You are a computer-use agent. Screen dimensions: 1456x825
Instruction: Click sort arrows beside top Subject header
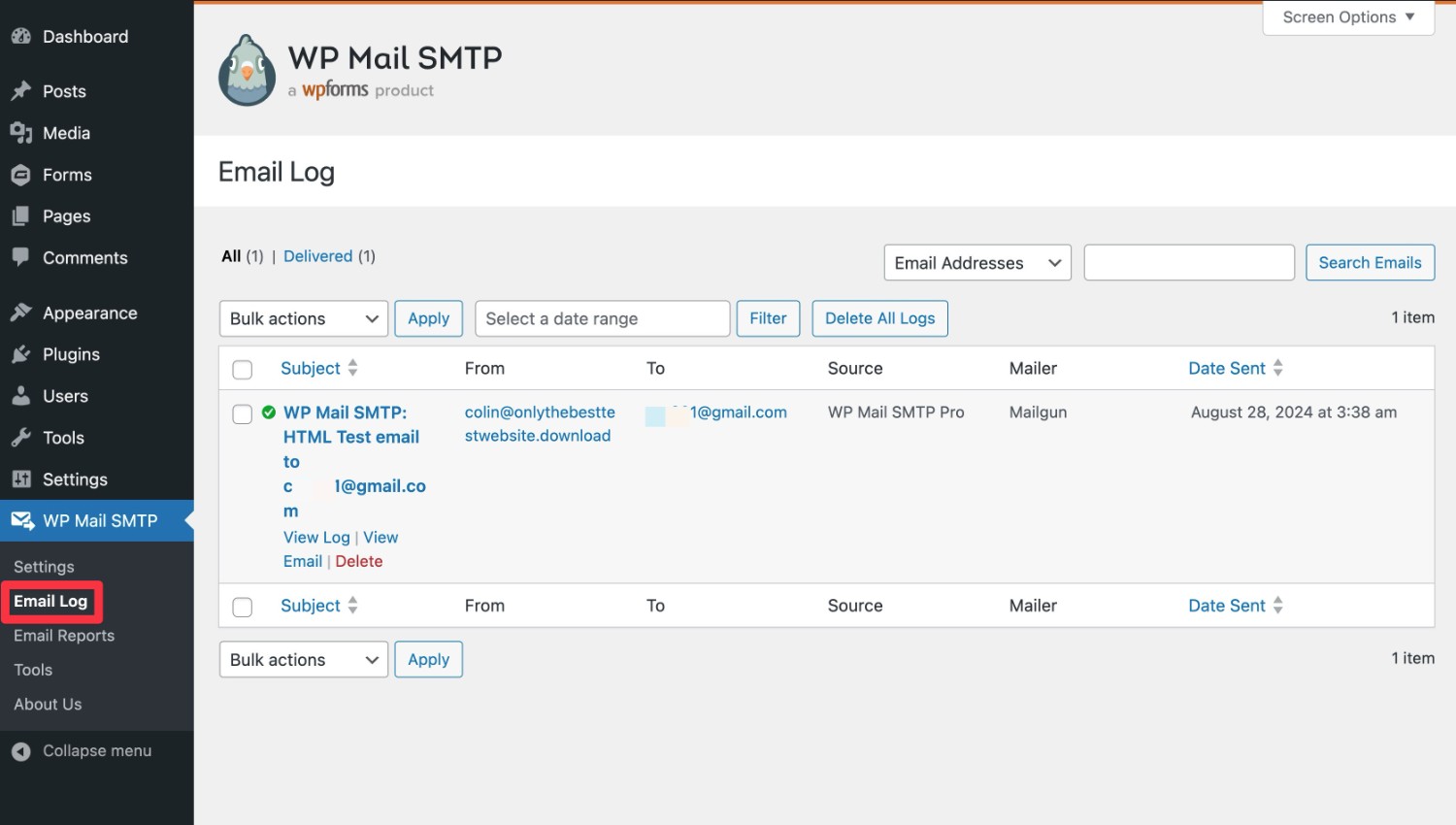[352, 368]
